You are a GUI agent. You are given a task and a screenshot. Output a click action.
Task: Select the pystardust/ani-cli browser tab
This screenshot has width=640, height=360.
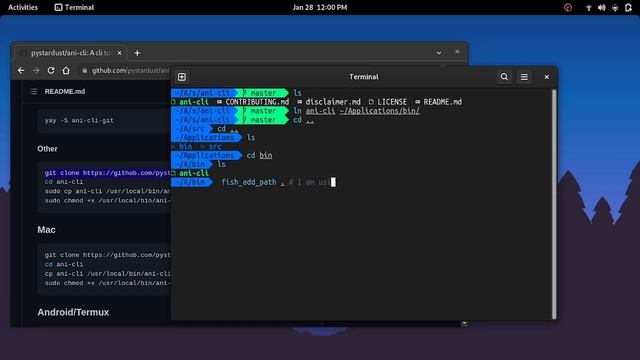click(x=71, y=53)
